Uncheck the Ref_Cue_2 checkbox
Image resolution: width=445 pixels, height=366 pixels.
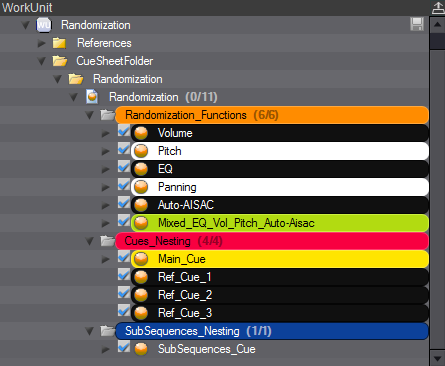point(124,293)
